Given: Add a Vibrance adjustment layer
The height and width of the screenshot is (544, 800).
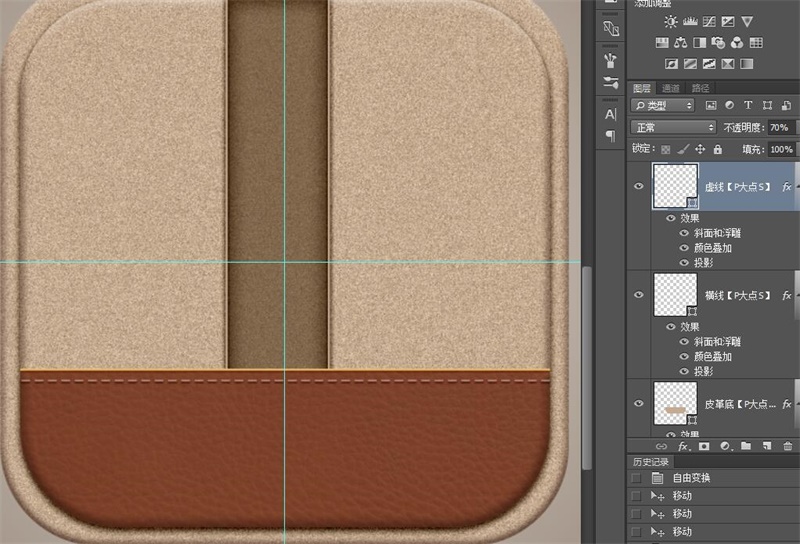Looking at the screenshot, I should 747,21.
